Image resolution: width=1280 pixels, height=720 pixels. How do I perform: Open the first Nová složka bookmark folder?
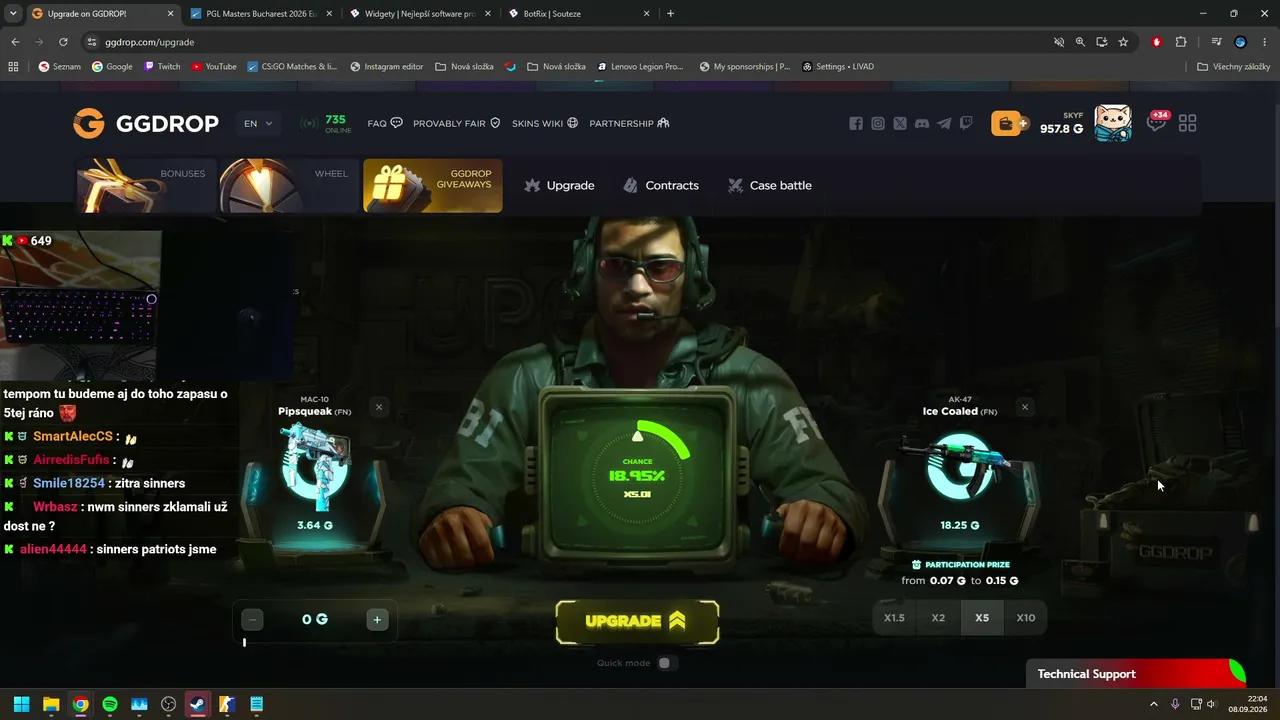point(465,67)
